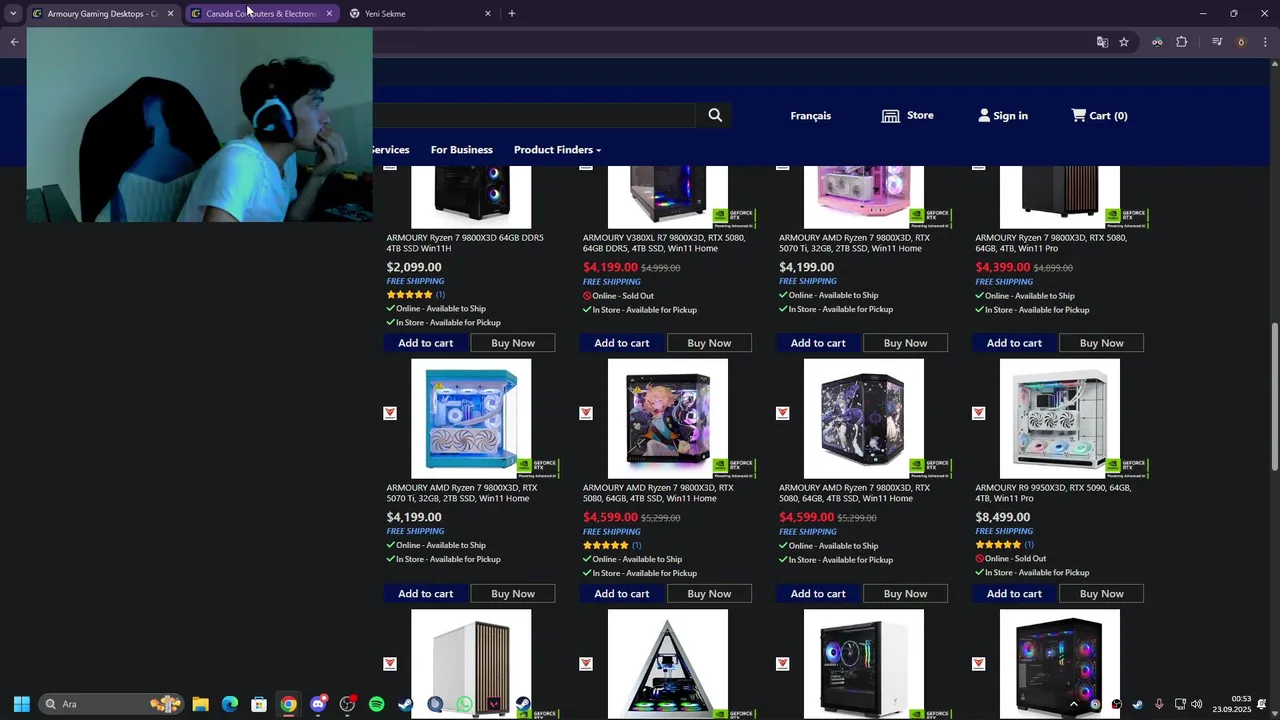
Task: Click the browser back arrow
Action: tap(14, 42)
